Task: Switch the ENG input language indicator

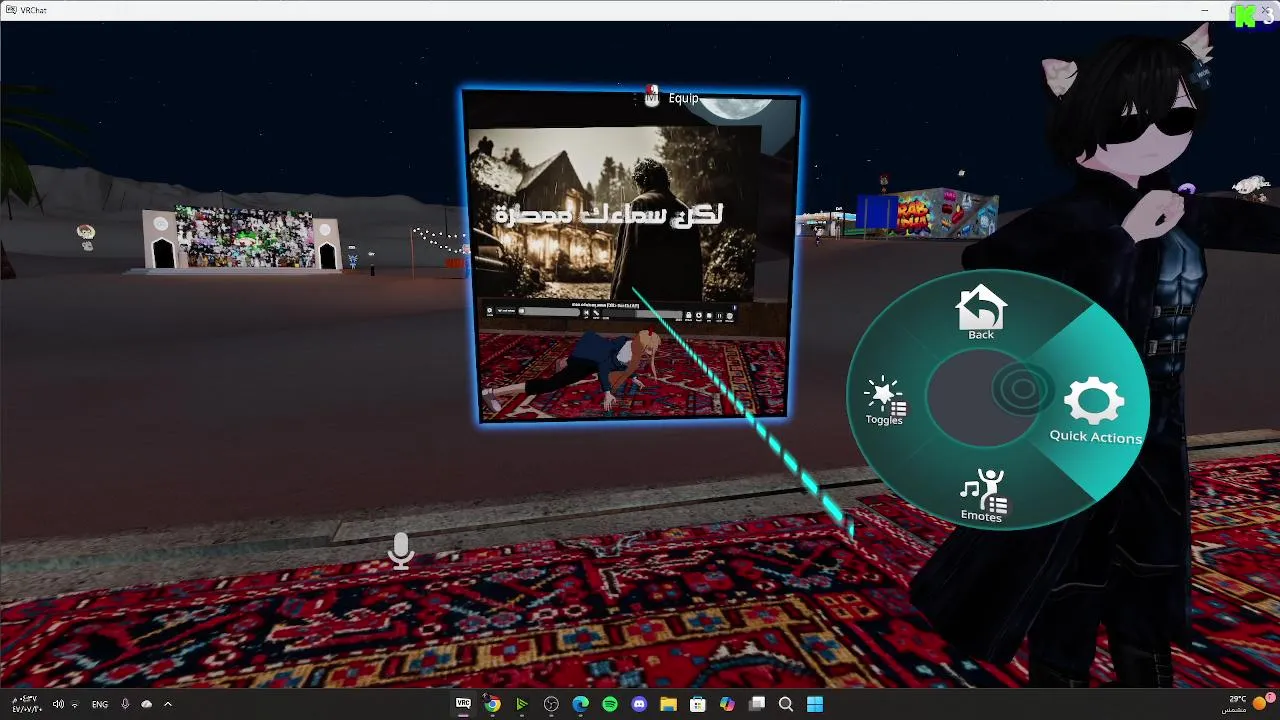Action: [x=100, y=704]
